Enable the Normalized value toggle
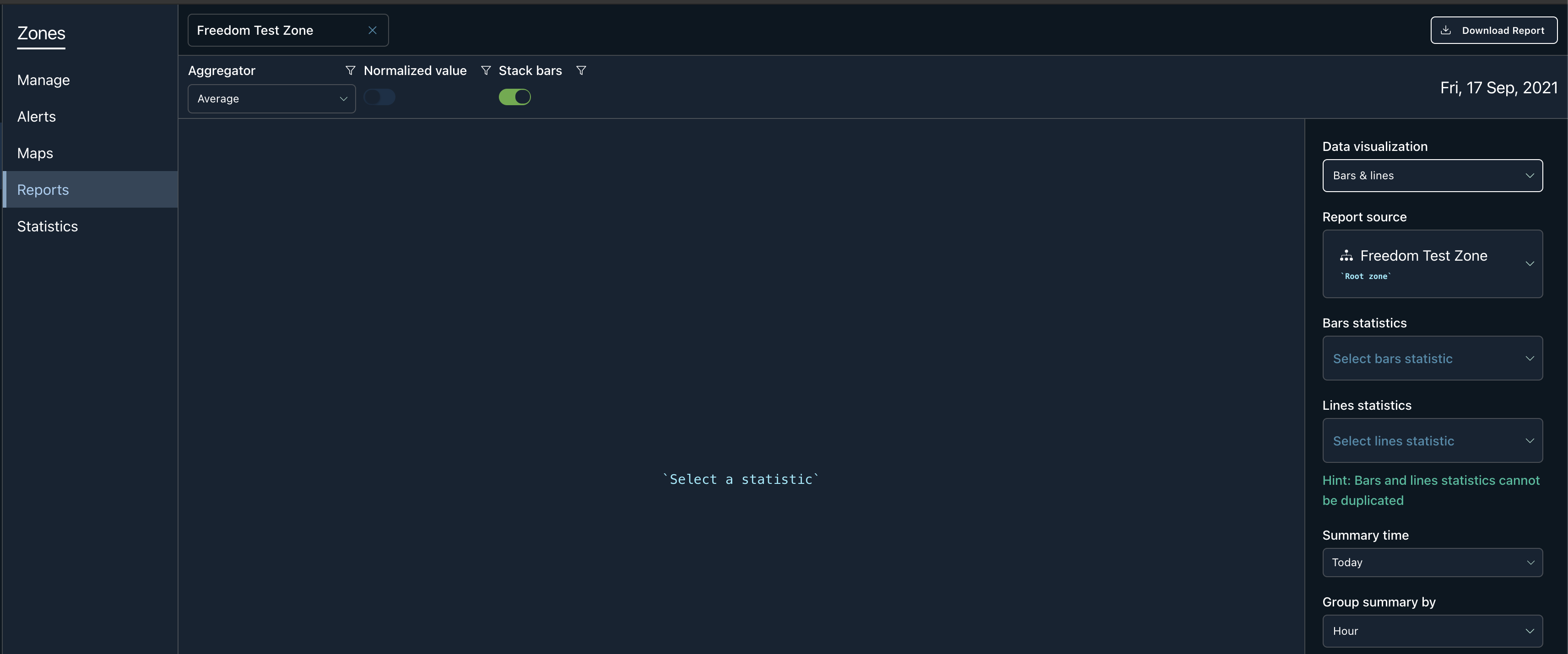Image resolution: width=1568 pixels, height=654 pixels. (x=379, y=97)
